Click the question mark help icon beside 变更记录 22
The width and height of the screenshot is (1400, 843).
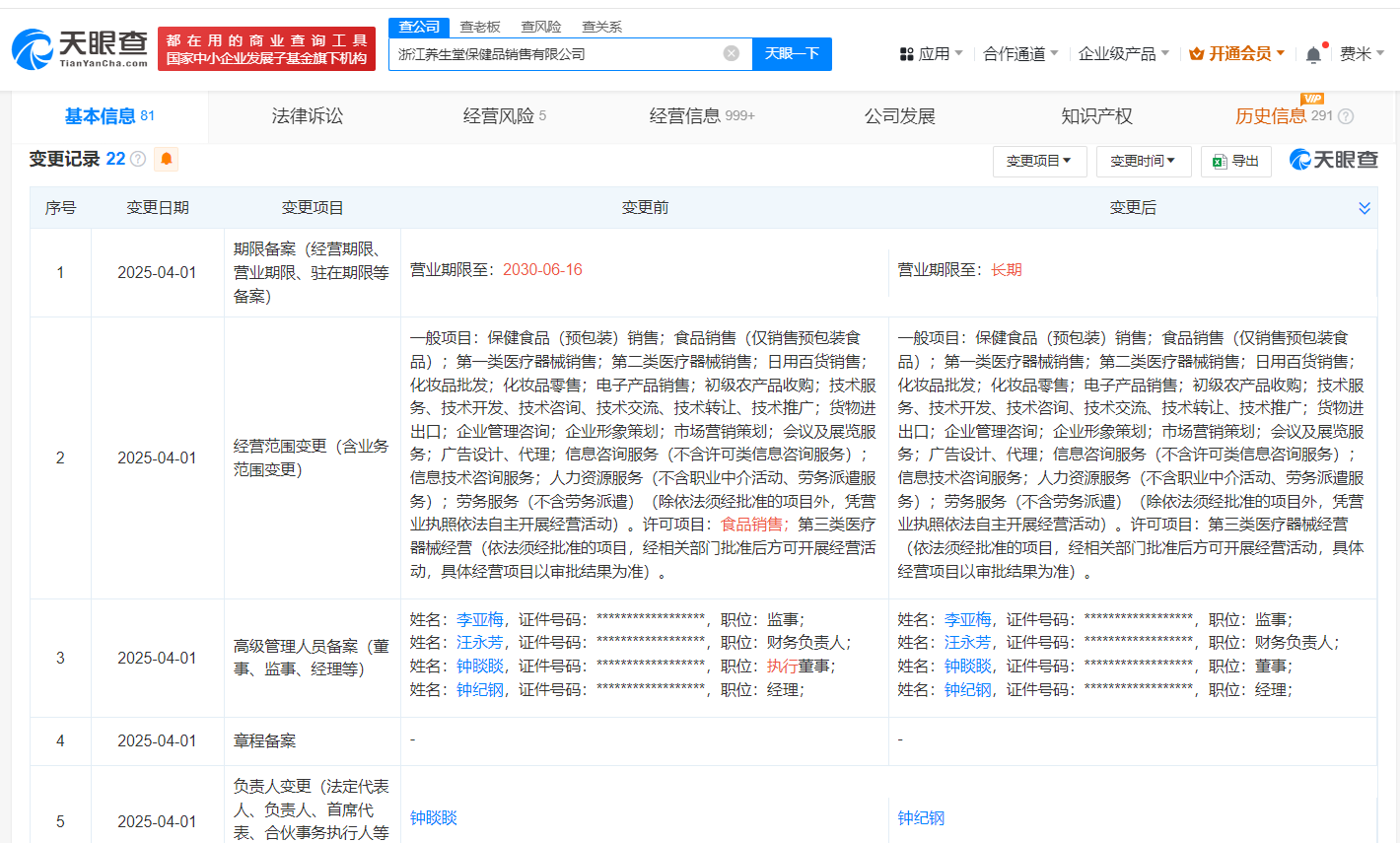(x=137, y=159)
